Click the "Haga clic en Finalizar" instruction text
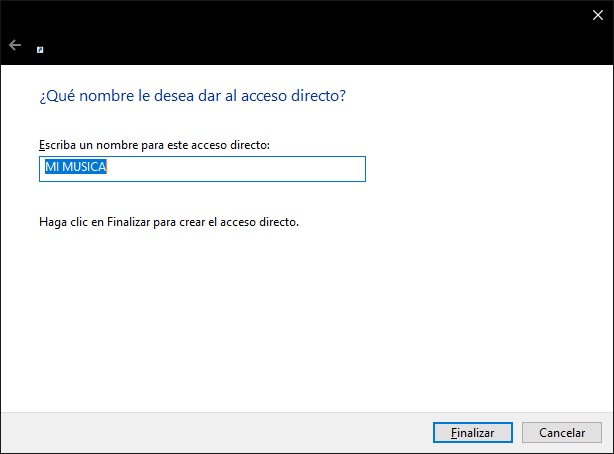Viewport: 614px width, 454px height. click(168, 221)
